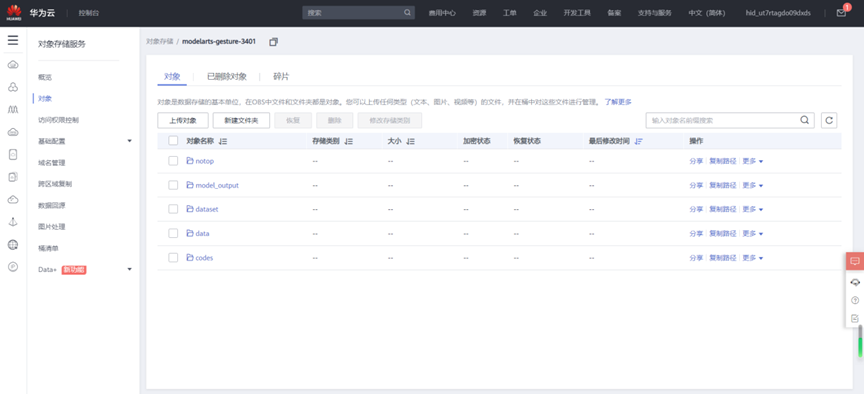Open the 了解更多 link
Image resolution: width=864 pixels, height=394 pixels.
pyautogui.click(x=618, y=102)
